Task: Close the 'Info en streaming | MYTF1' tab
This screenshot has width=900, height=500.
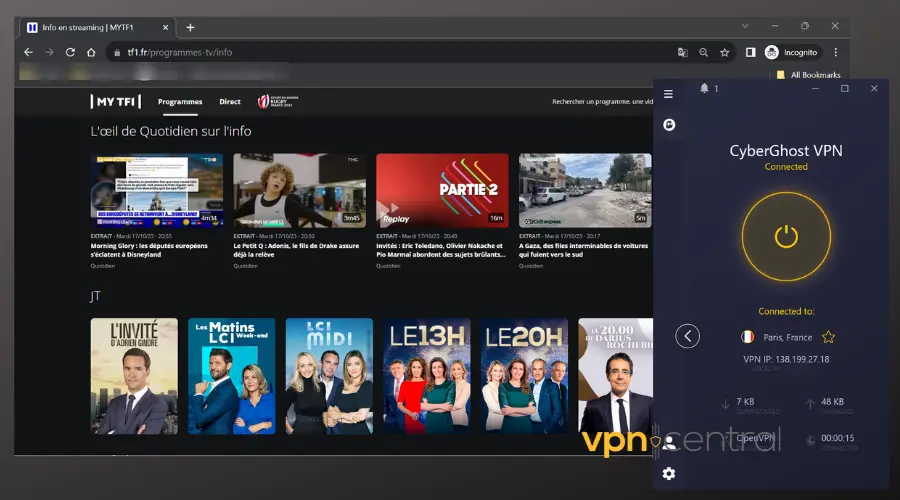Action: (x=165, y=27)
